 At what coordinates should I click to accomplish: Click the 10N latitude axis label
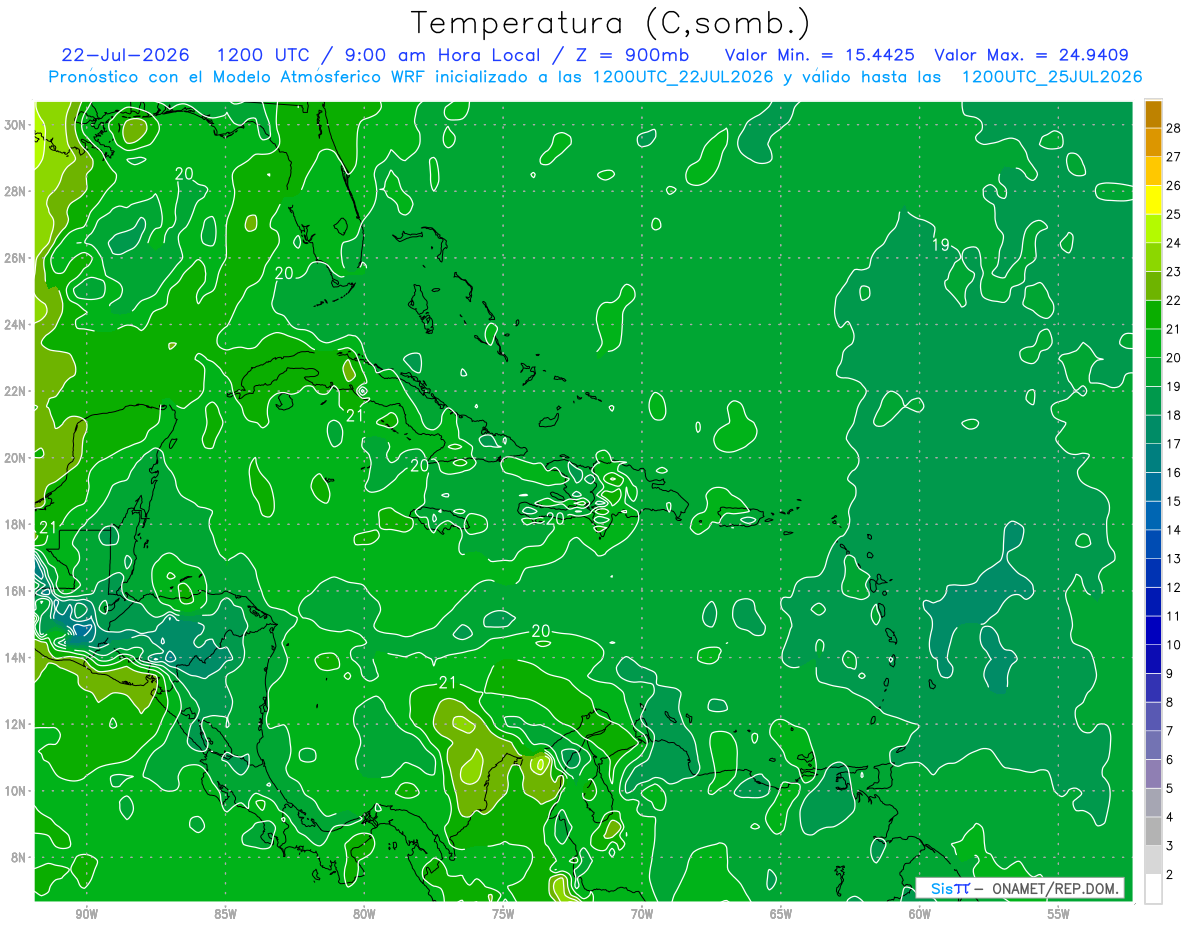(17, 791)
